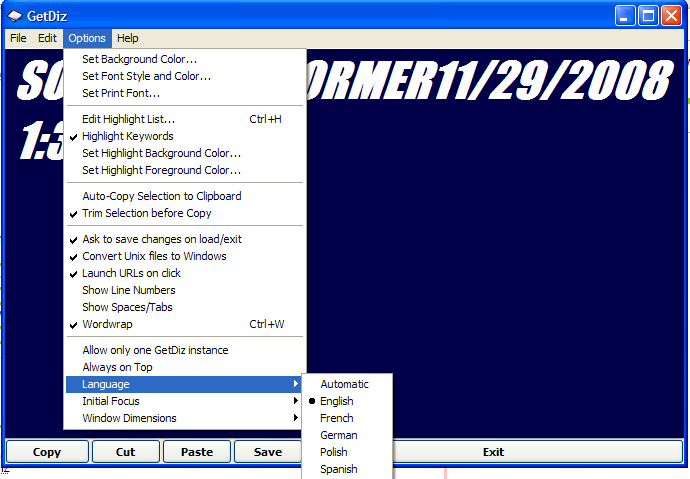
Task: Select Set Print Font entry
Action: 185,93
